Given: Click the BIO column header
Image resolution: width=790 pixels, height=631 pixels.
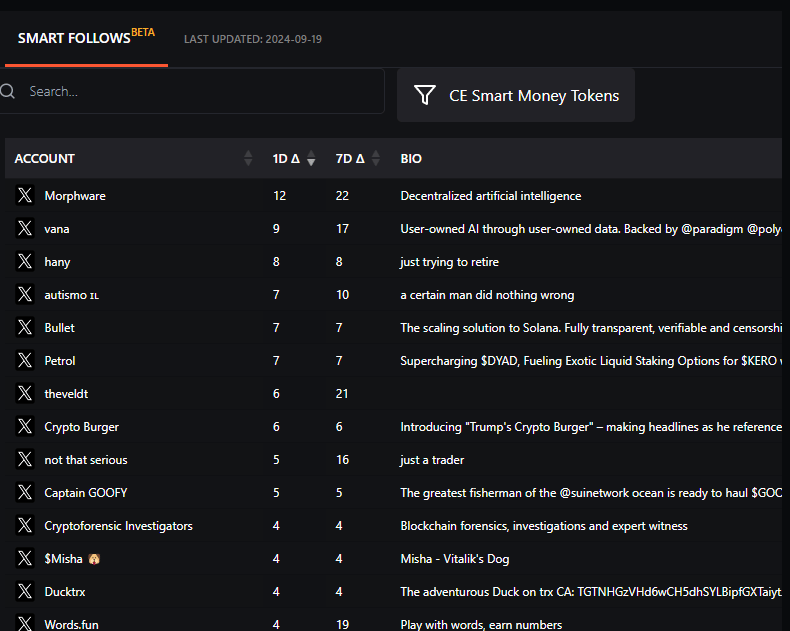Looking at the screenshot, I should click(411, 159).
